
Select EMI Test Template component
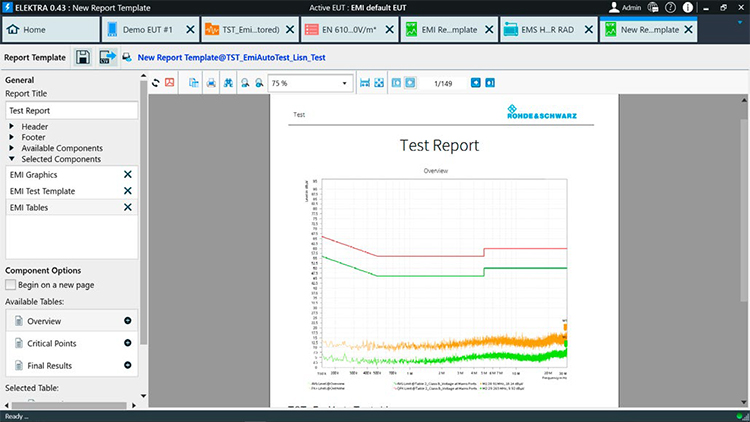pos(60,191)
